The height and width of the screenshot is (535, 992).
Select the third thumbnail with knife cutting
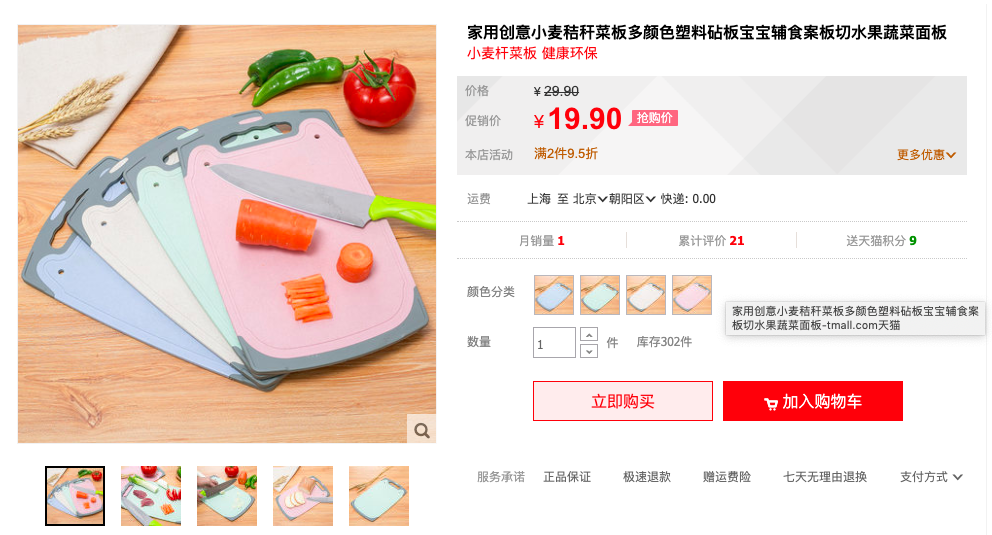pyautogui.click(x=226, y=496)
